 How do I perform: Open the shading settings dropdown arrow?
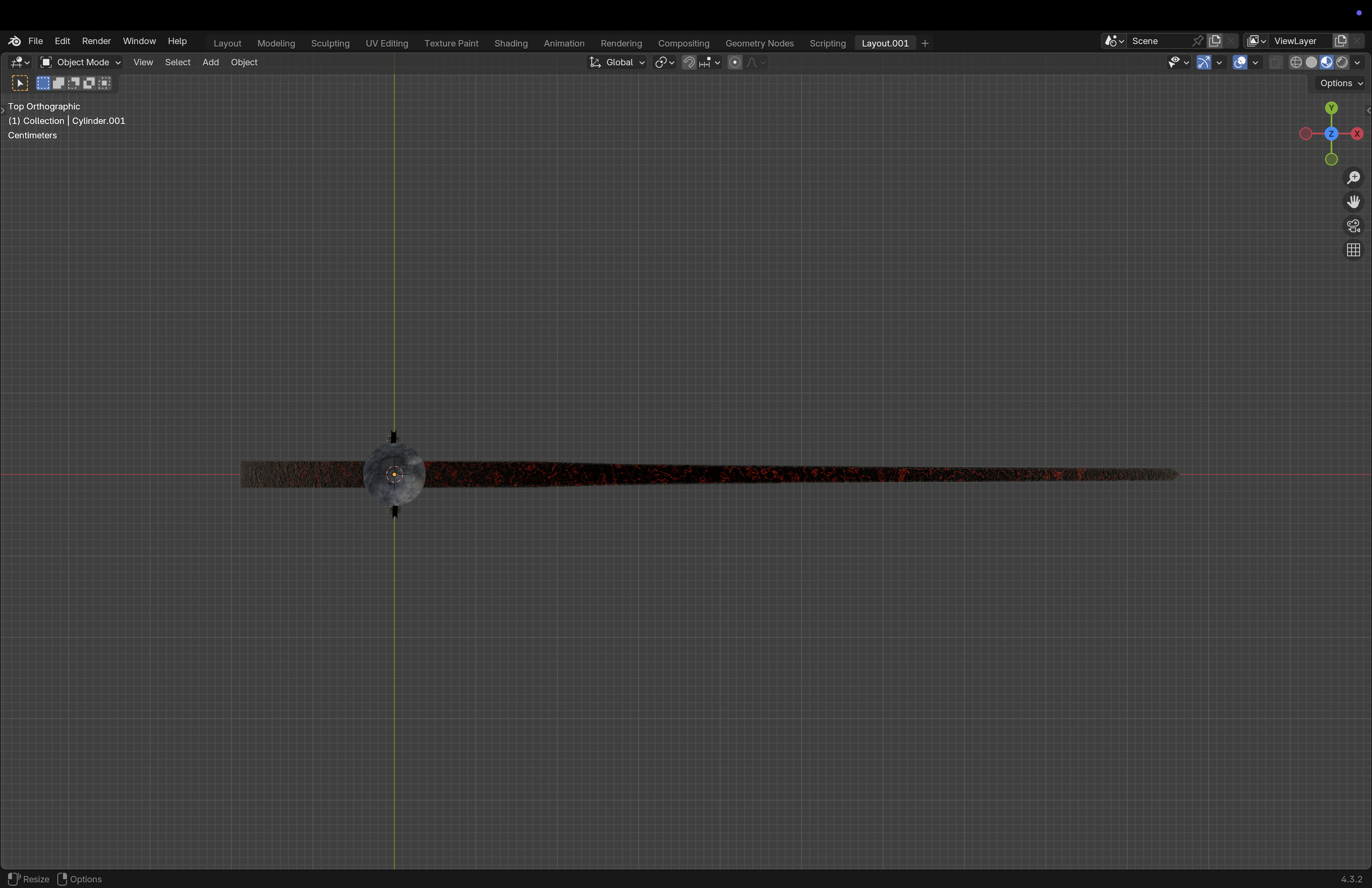point(1357,62)
